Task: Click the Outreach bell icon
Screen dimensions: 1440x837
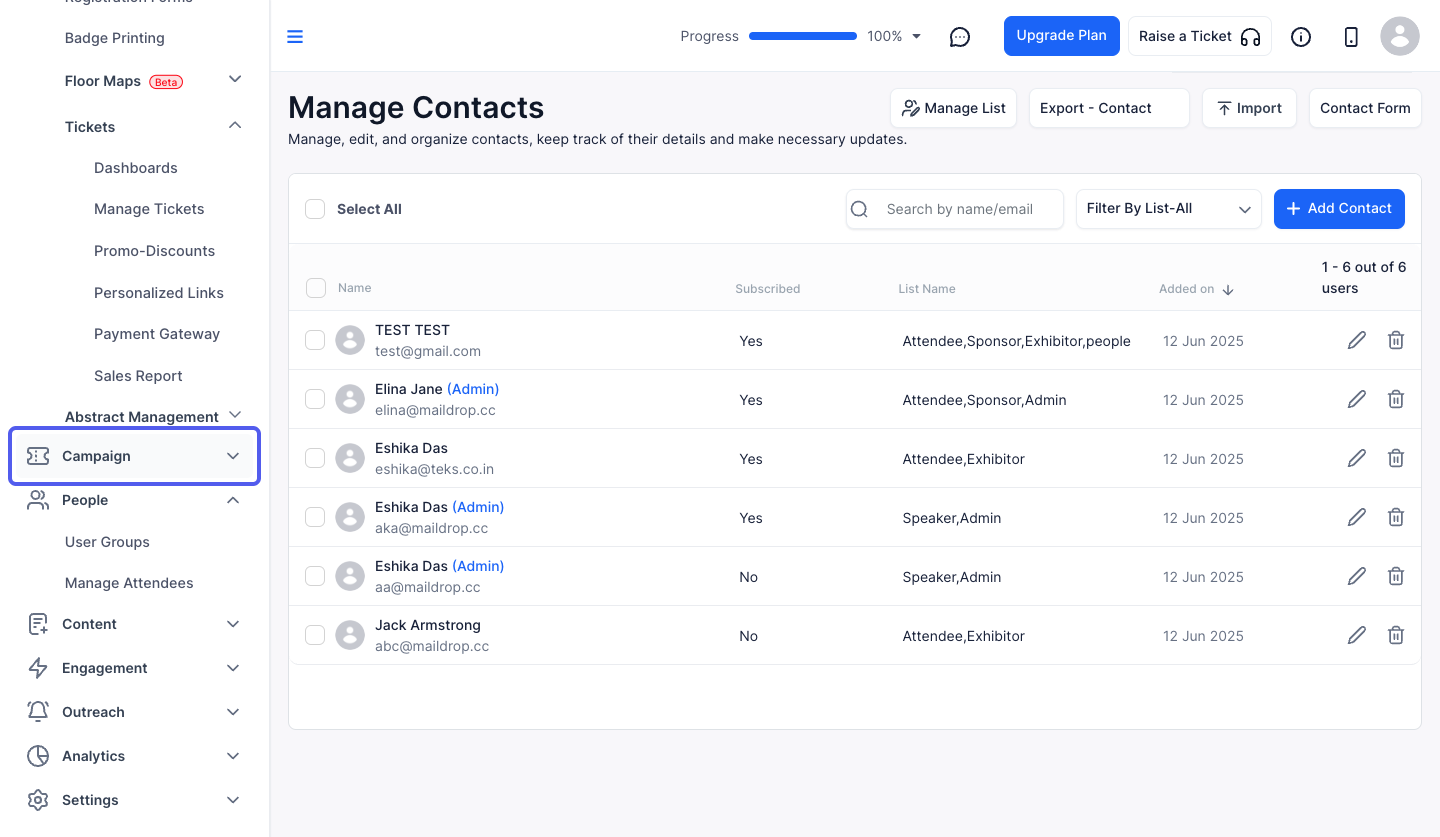Action: coord(38,712)
